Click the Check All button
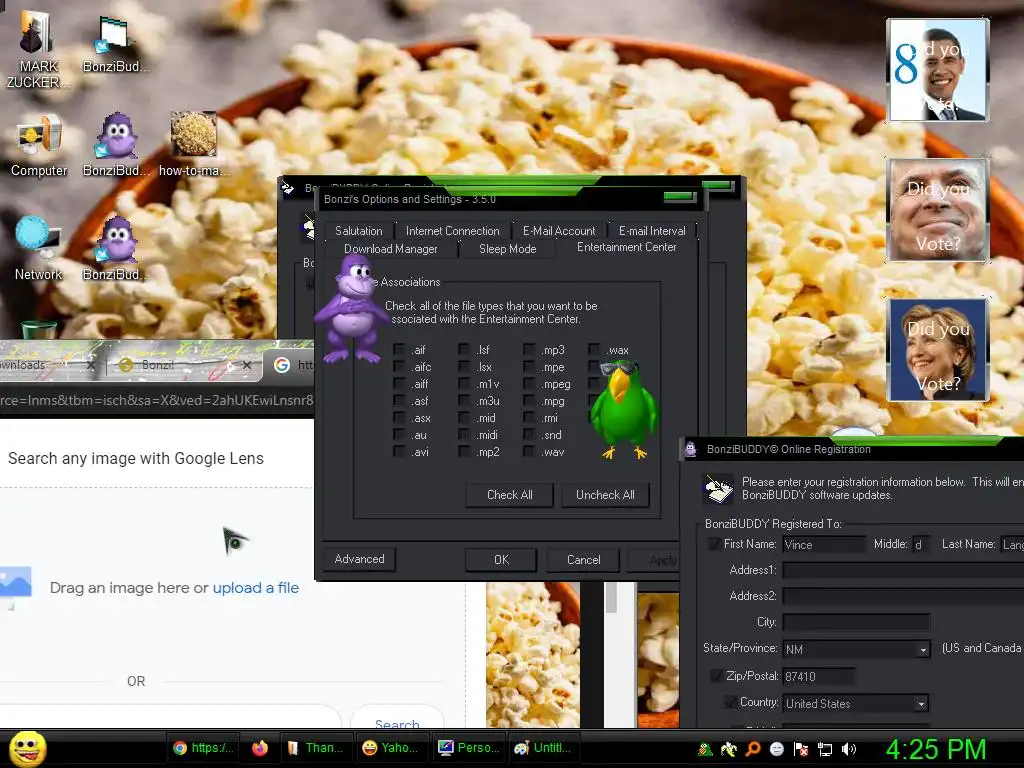The image size is (1024, 768). point(509,495)
